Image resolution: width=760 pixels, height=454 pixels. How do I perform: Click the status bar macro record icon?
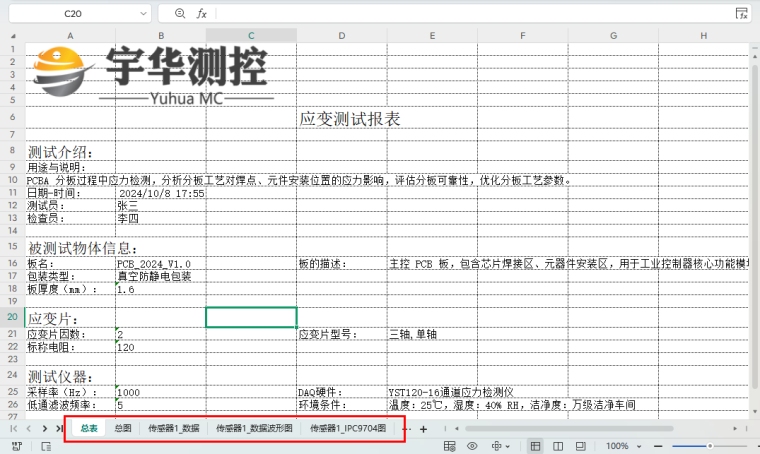pyautogui.click(x=16, y=446)
